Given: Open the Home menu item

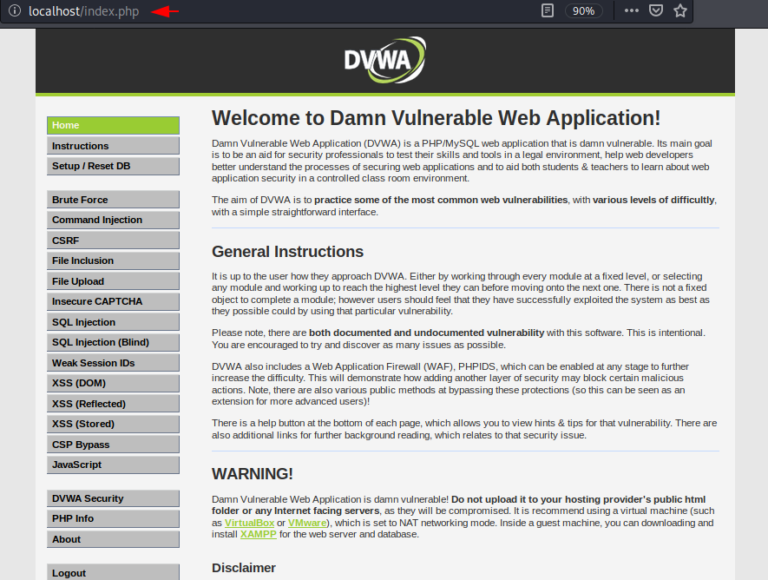Looking at the screenshot, I should (x=113, y=125).
